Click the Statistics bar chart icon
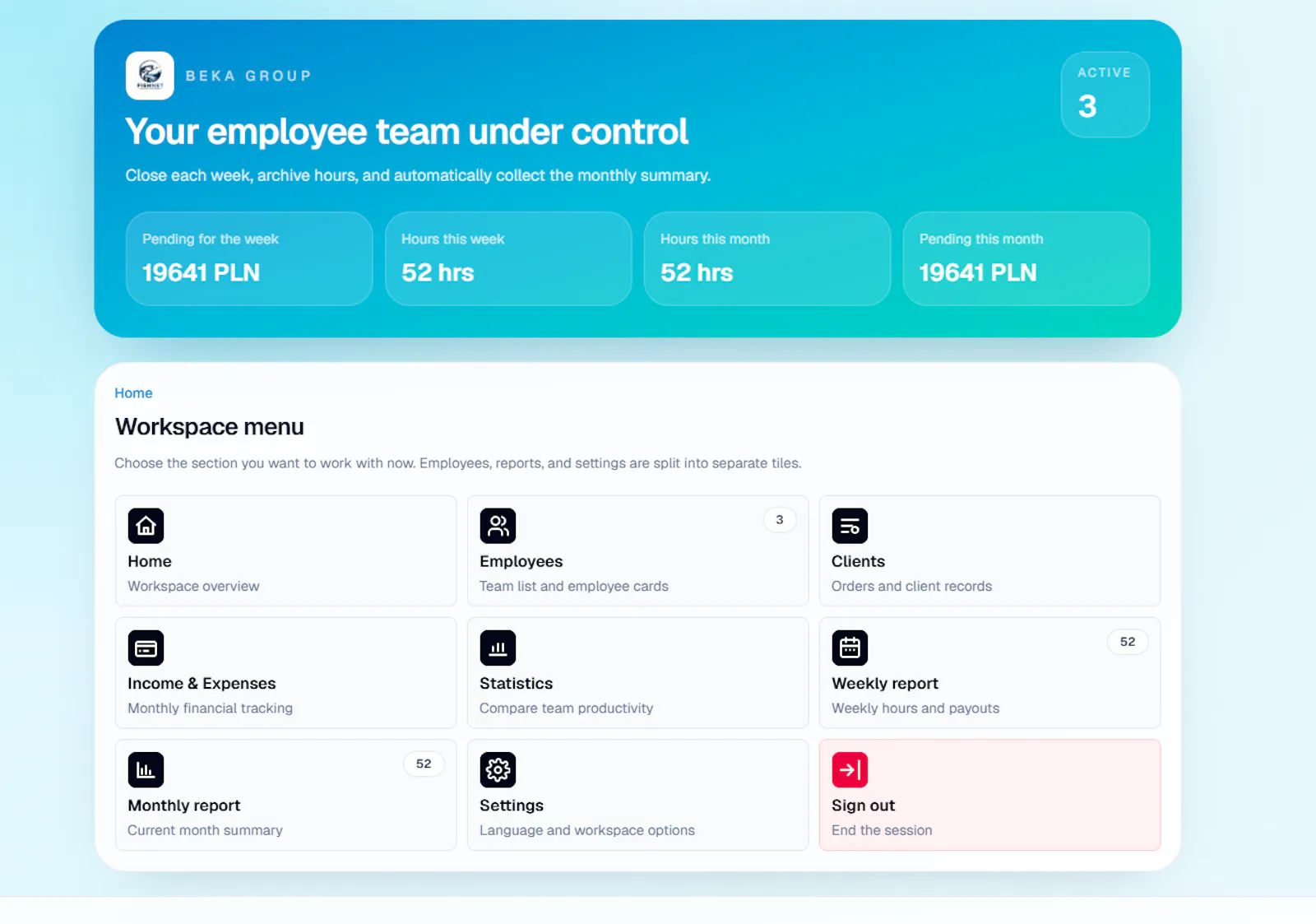 point(498,648)
